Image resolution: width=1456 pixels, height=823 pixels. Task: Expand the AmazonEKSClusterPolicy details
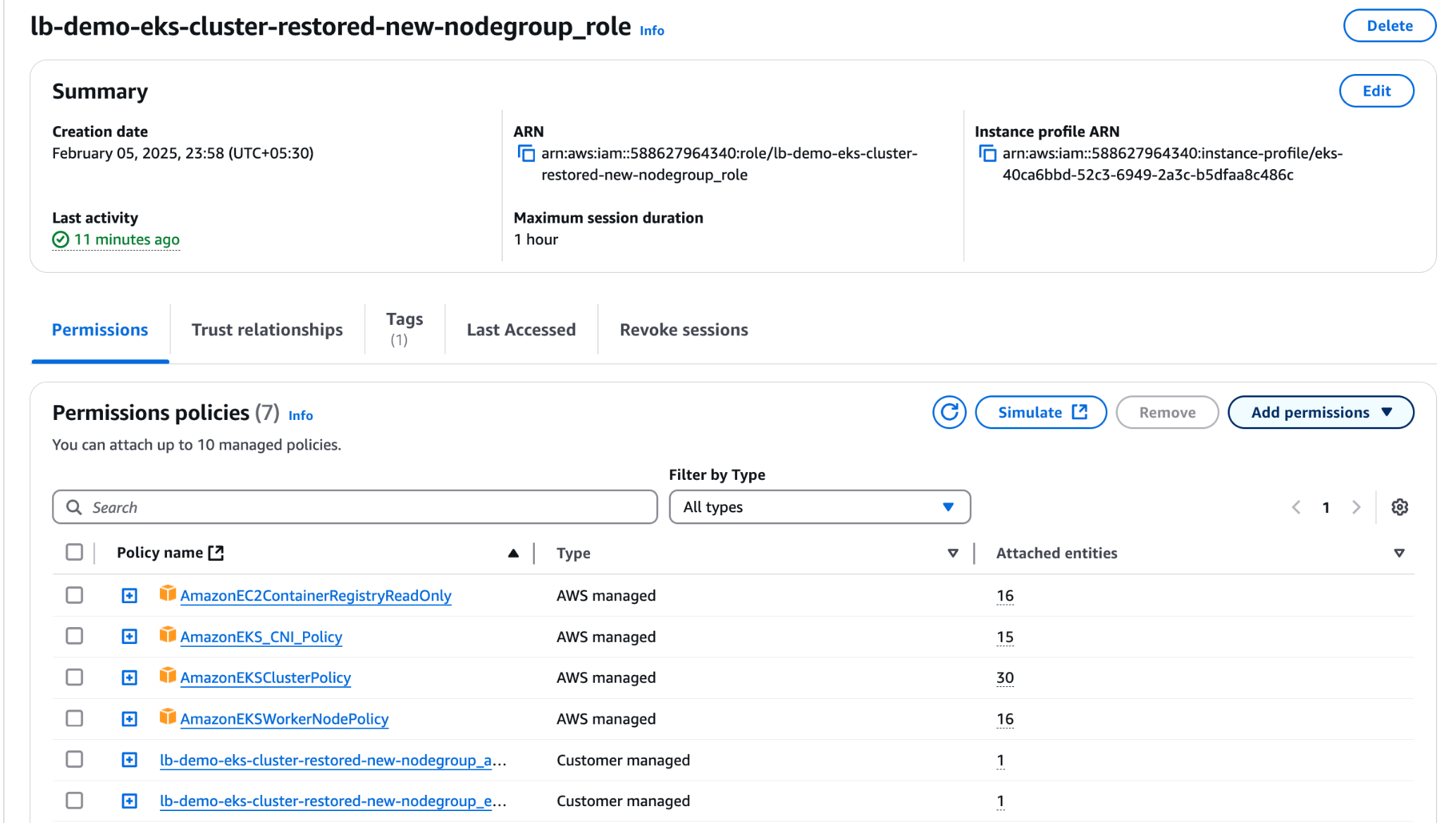130,678
